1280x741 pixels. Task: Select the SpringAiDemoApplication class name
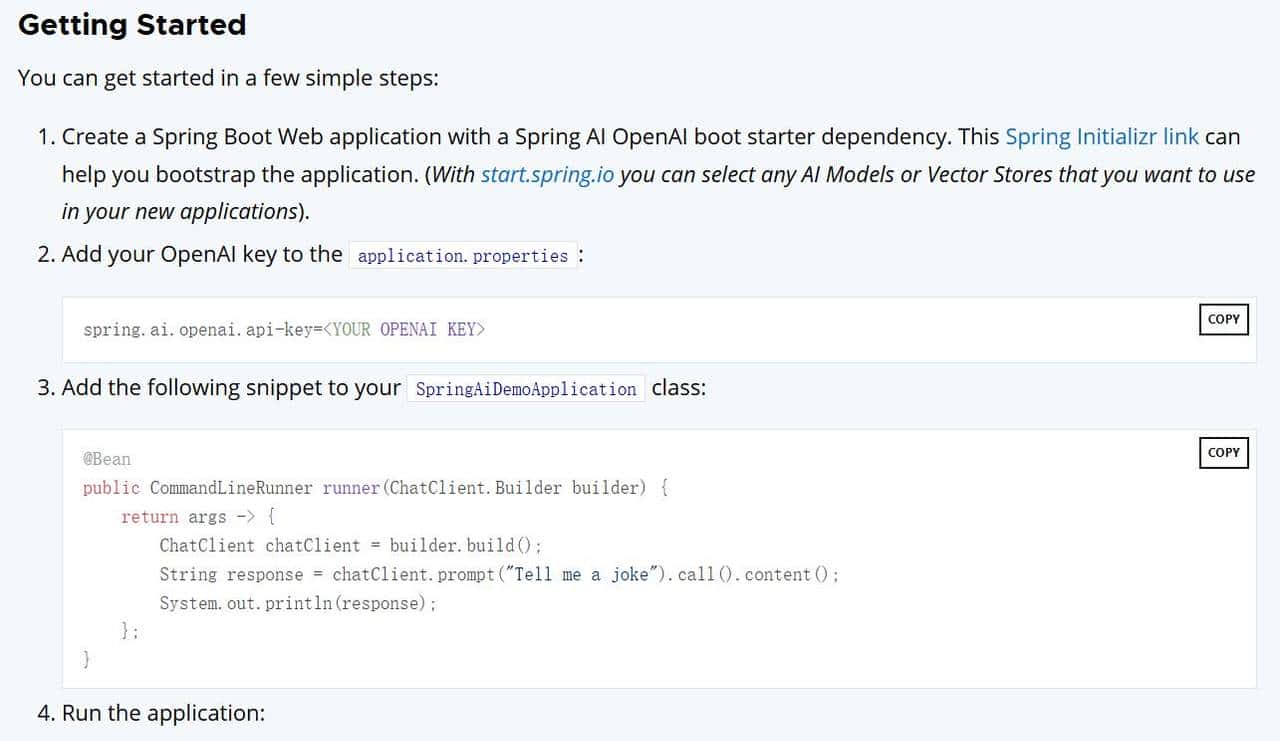tap(524, 389)
